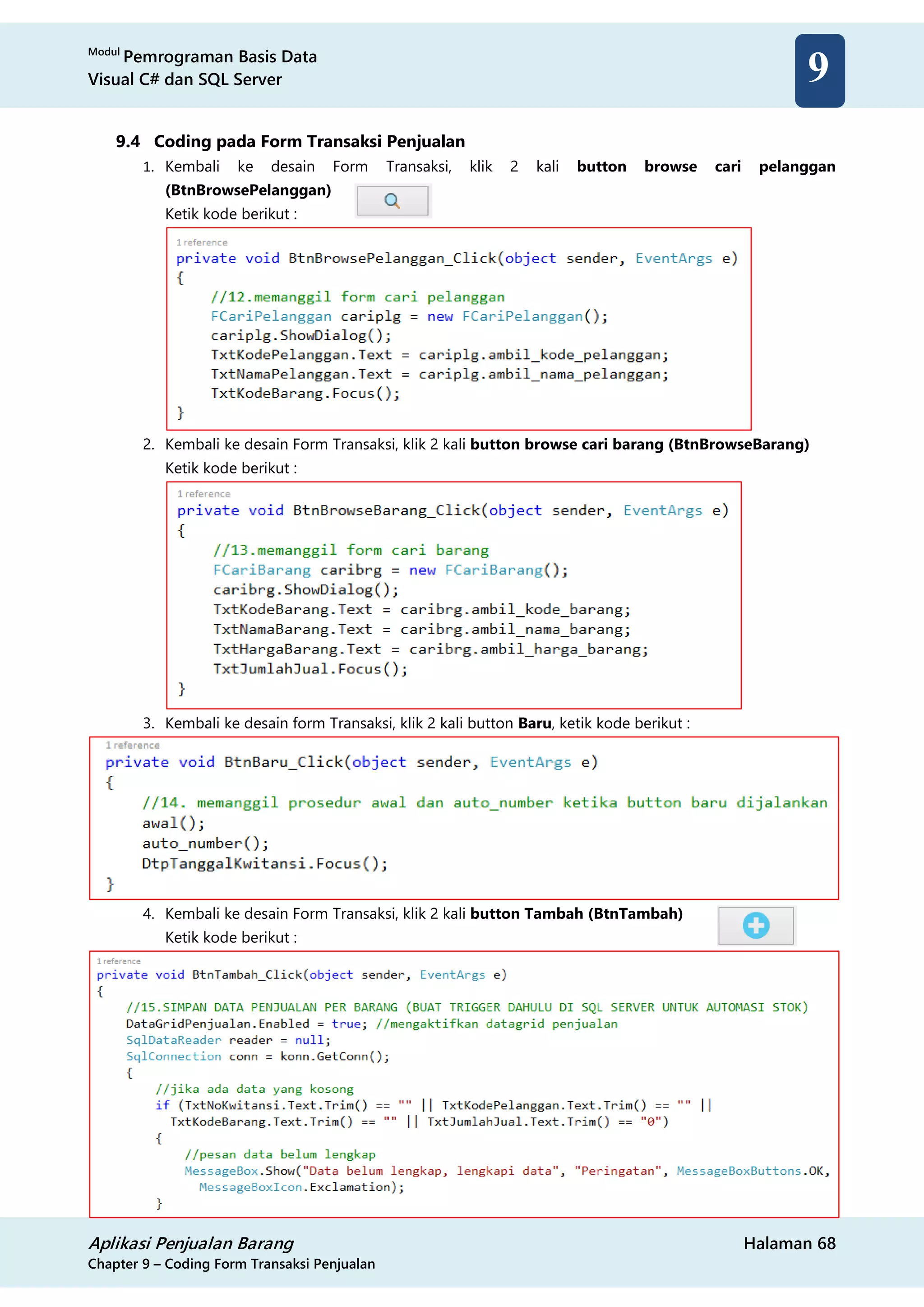Click the heading '9.4 Coding pada Form Transaksi Penjualan'
The height and width of the screenshot is (1307, 924).
290,141
